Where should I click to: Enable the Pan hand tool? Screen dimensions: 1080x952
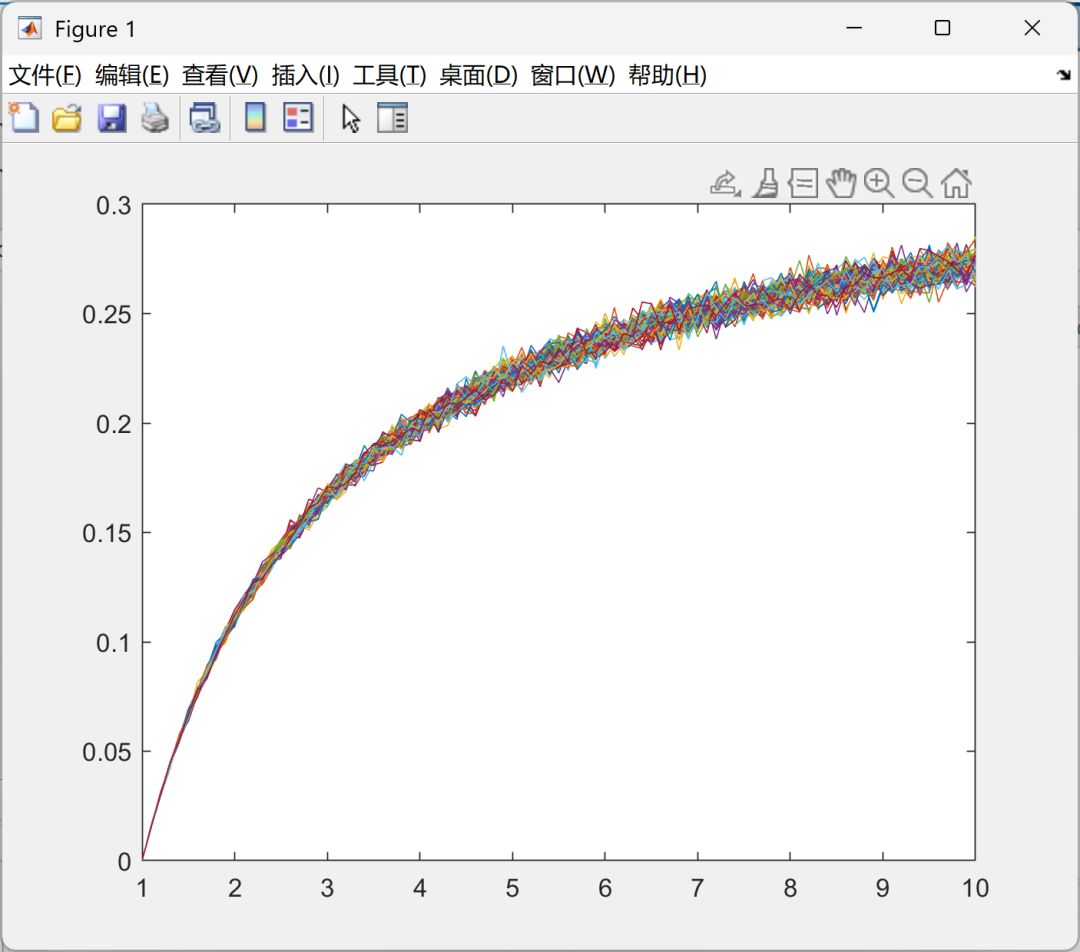click(841, 183)
